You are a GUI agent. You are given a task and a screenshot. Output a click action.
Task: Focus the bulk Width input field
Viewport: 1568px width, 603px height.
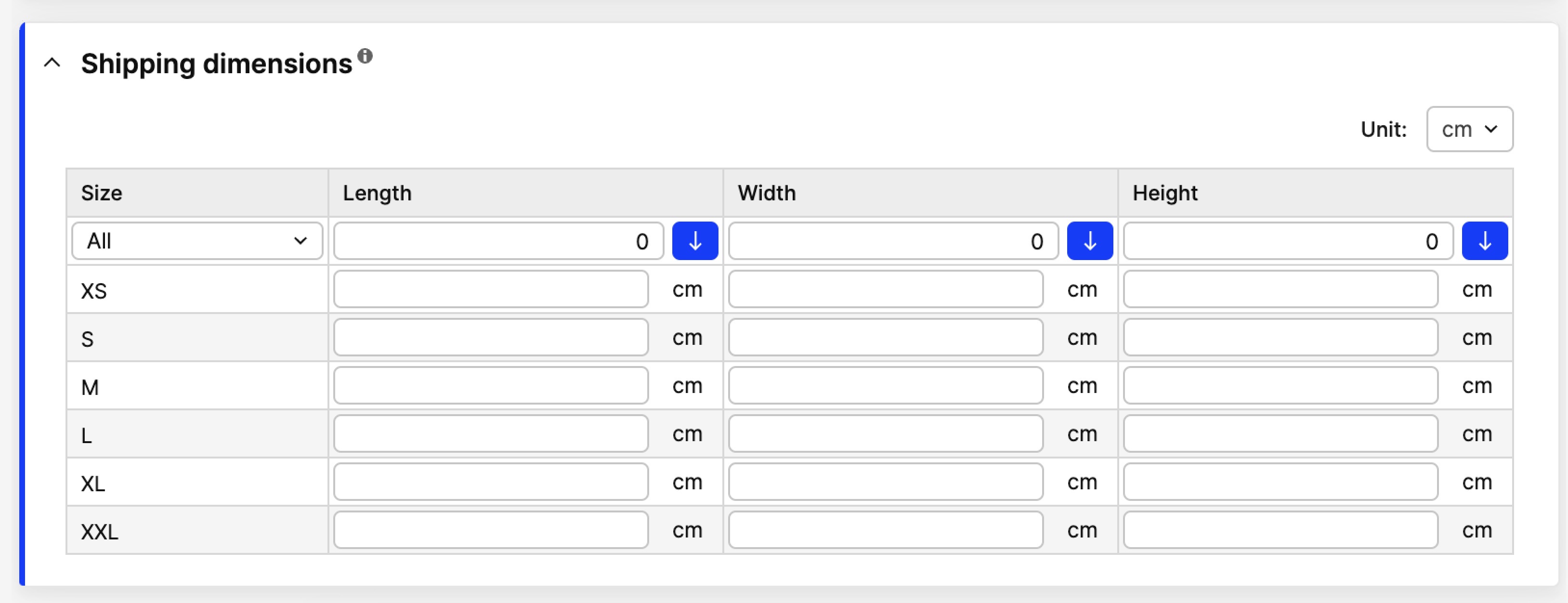(x=894, y=241)
